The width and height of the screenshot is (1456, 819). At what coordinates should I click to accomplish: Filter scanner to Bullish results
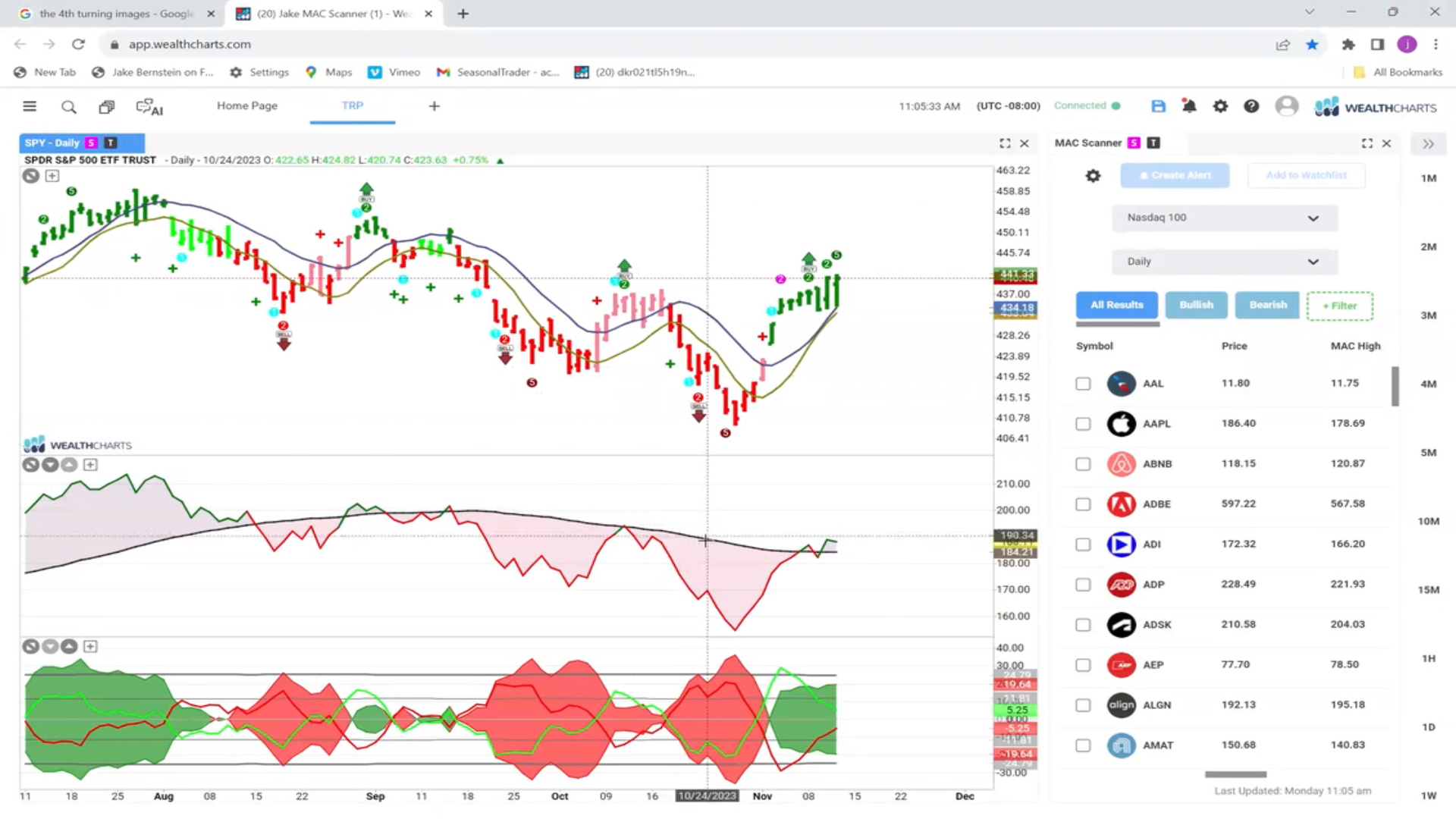click(x=1196, y=305)
